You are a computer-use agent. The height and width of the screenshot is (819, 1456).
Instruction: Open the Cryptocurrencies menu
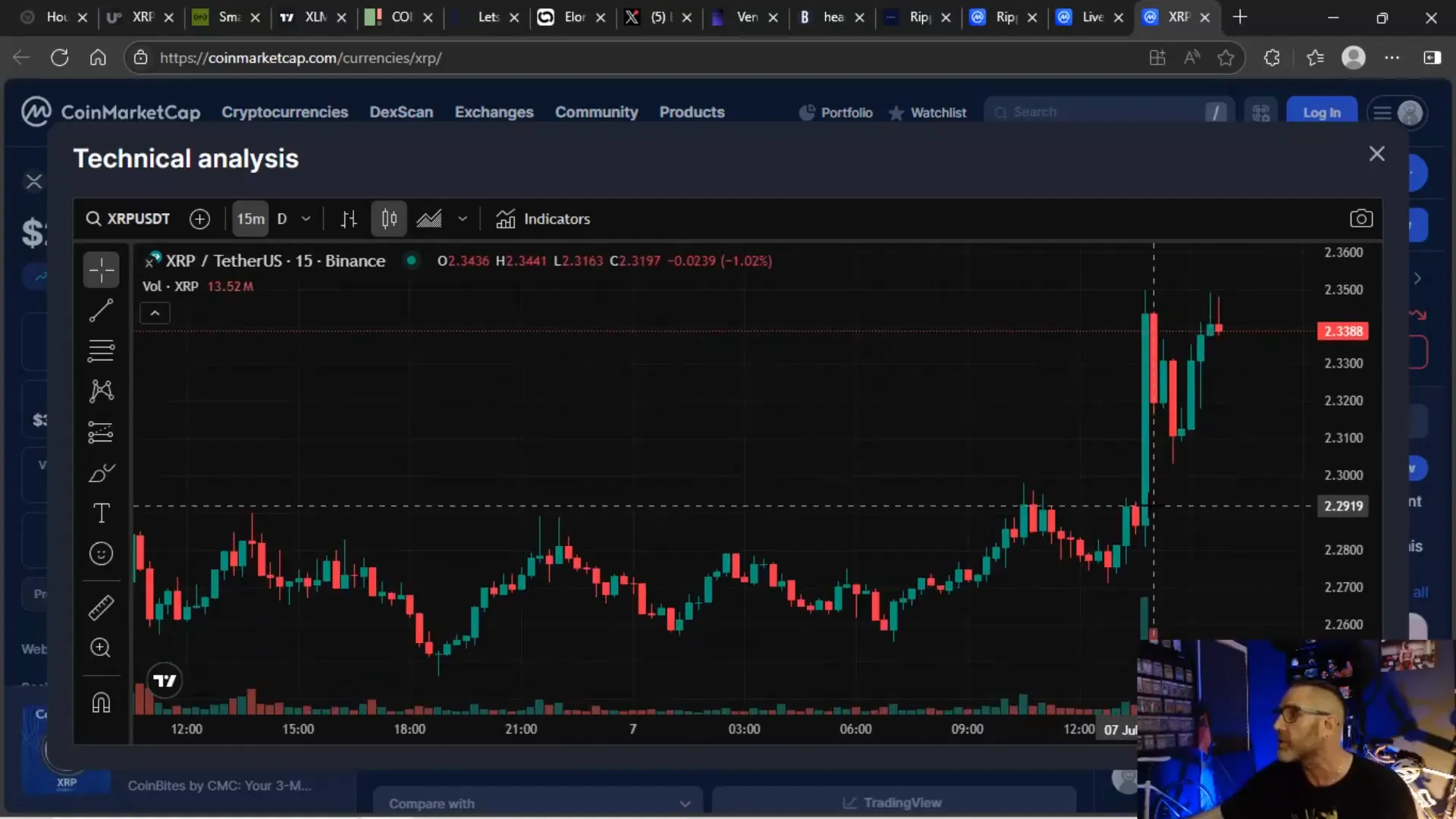coord(285,112)
